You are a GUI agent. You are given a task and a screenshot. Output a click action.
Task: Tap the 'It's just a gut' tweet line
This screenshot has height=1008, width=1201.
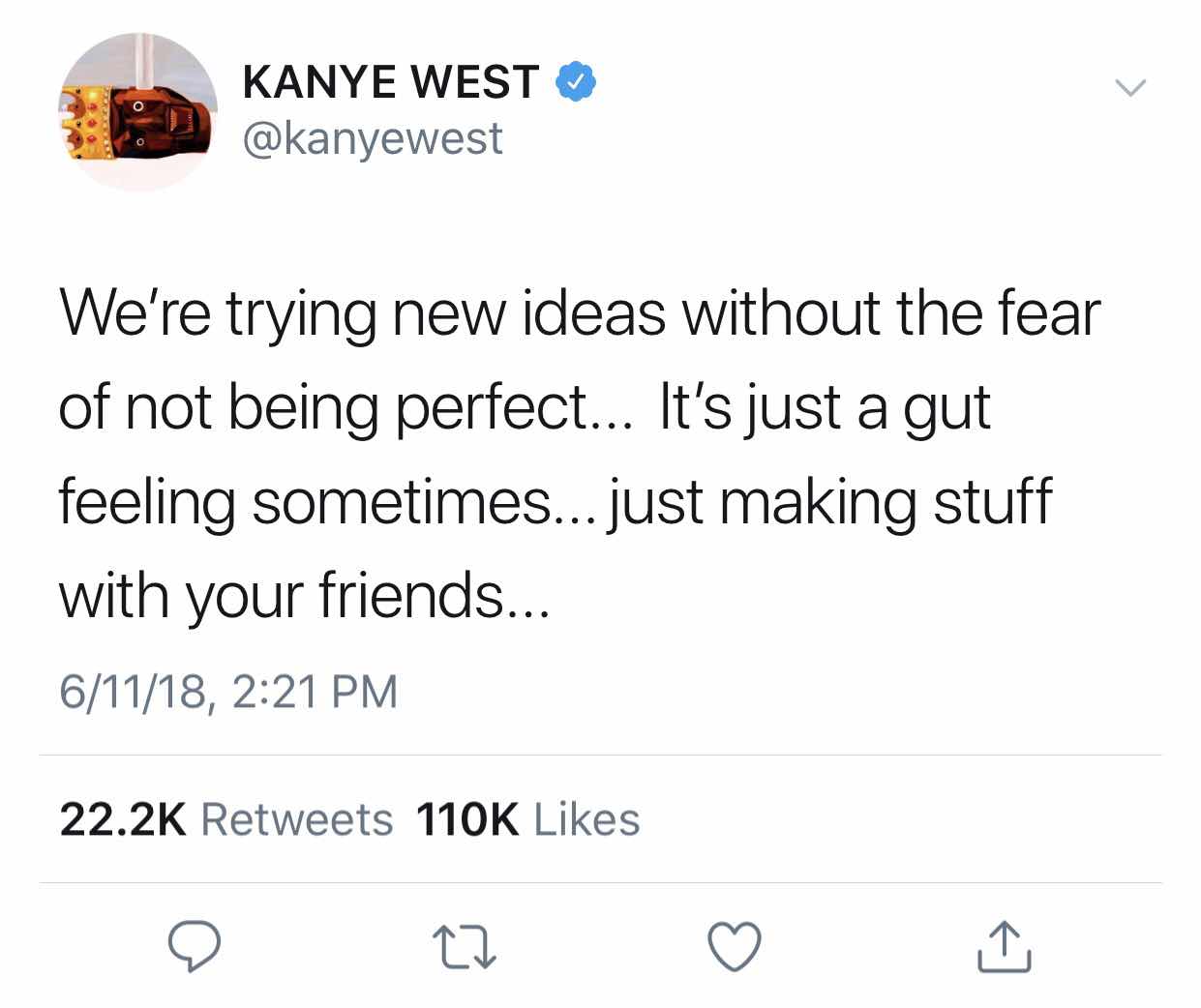click(825, 408)
